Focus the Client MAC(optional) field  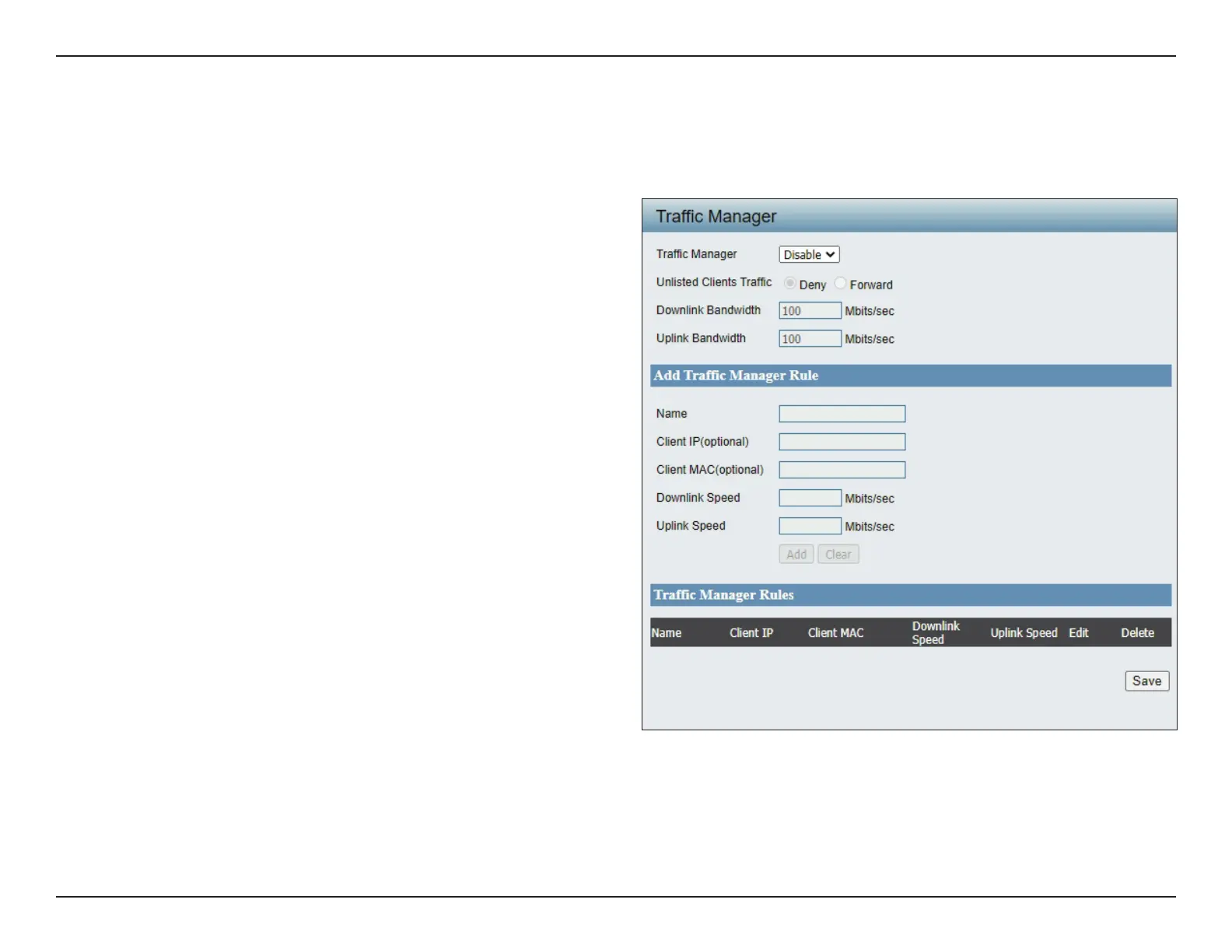point(842,470)
